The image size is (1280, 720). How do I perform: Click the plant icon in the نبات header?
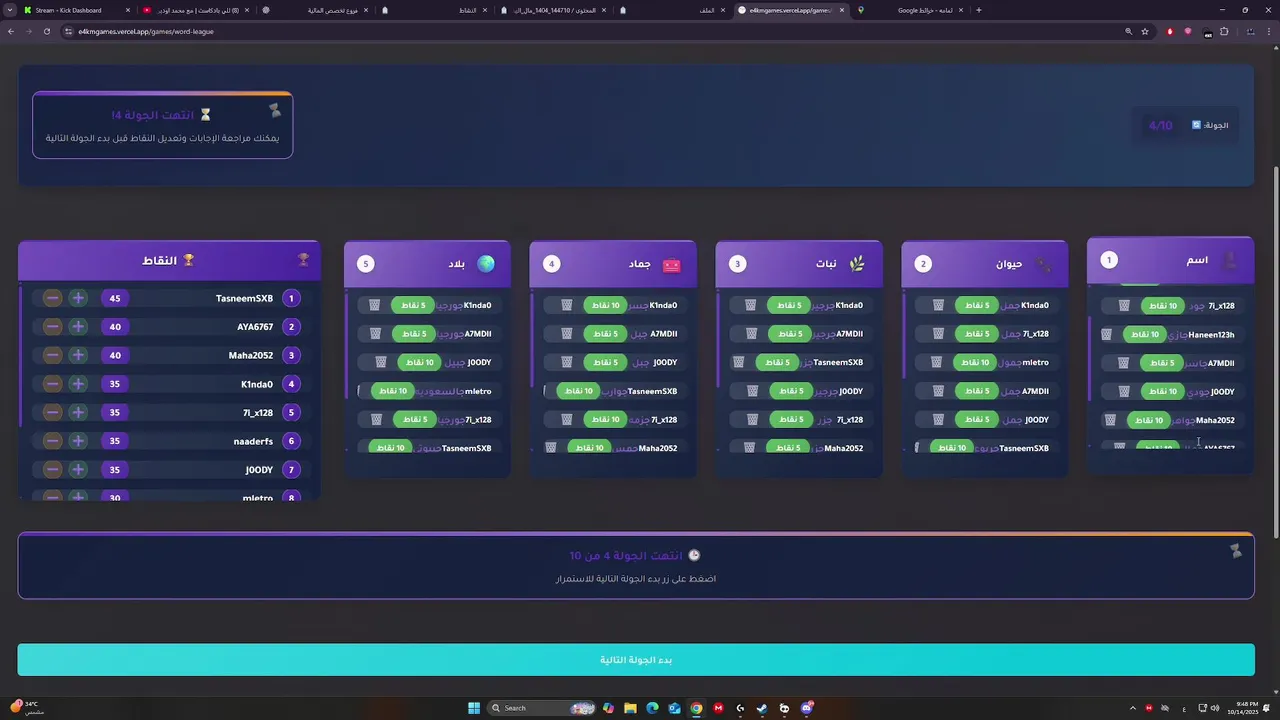click(857, 264)
